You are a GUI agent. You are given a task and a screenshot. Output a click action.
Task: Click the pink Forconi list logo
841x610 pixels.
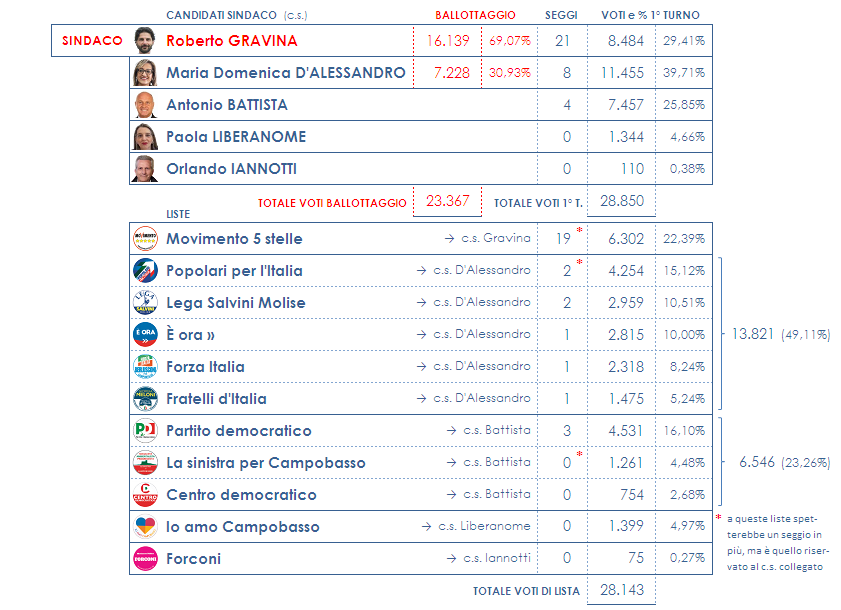tap(145, 559)
